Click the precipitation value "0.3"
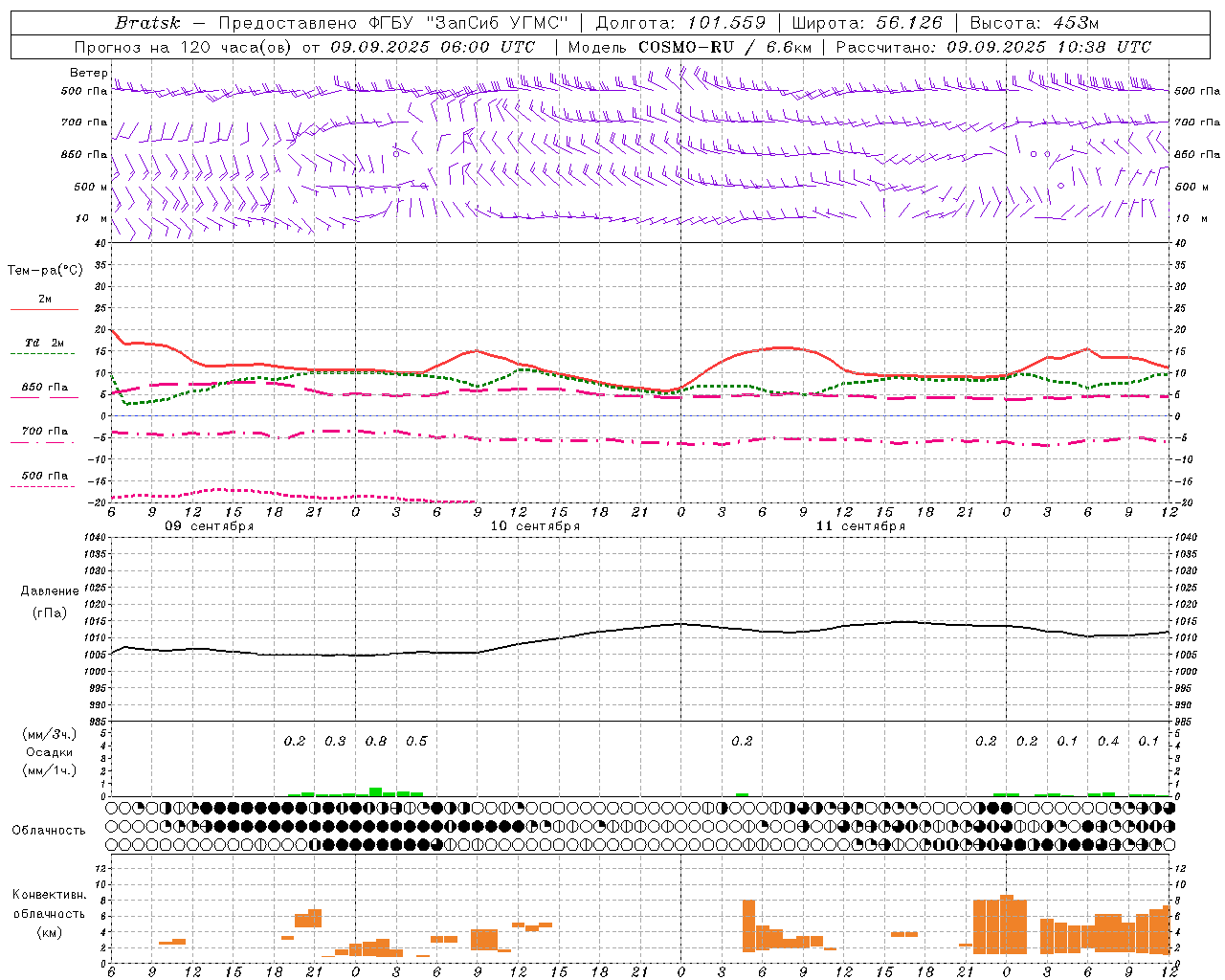Viewport: 1225px width, 980px height. tap(335, 742)
